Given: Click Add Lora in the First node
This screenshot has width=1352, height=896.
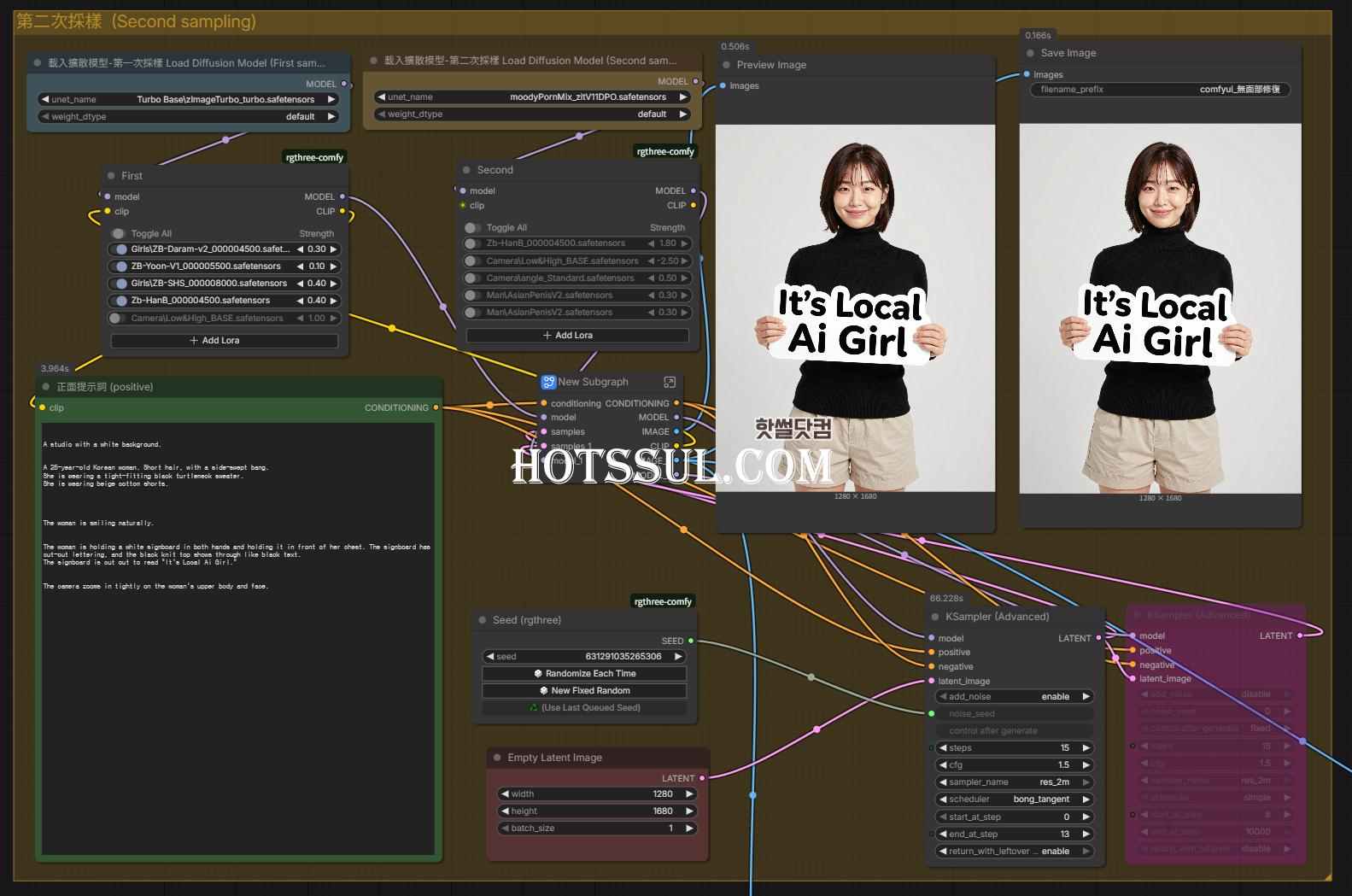Looking at the screenshot, I should [224, 341].
